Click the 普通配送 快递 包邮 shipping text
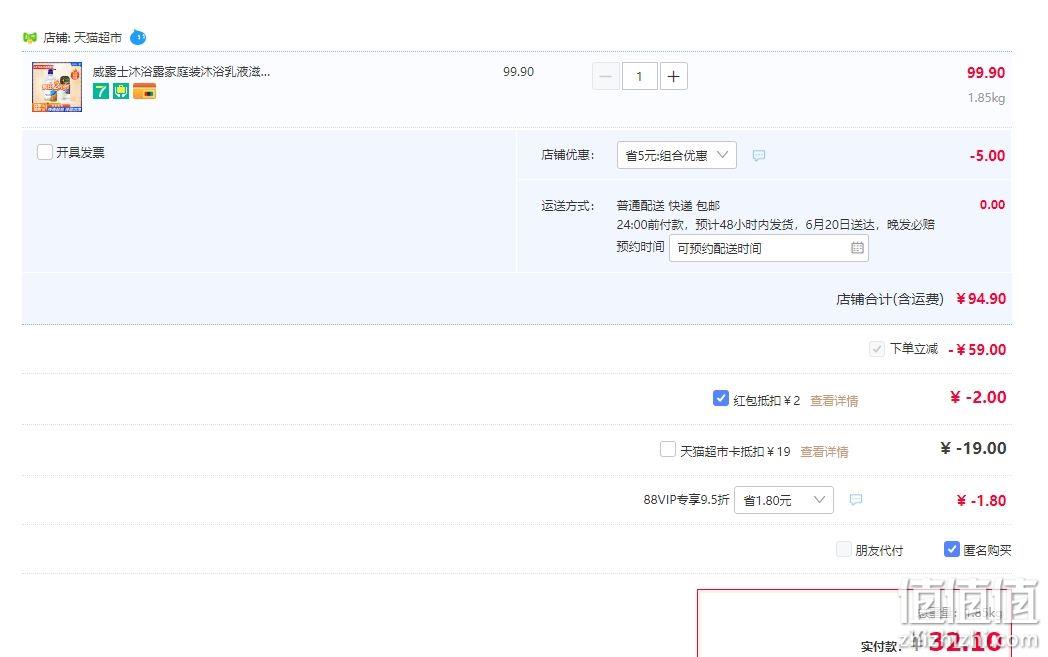 [x=668, y=206]
